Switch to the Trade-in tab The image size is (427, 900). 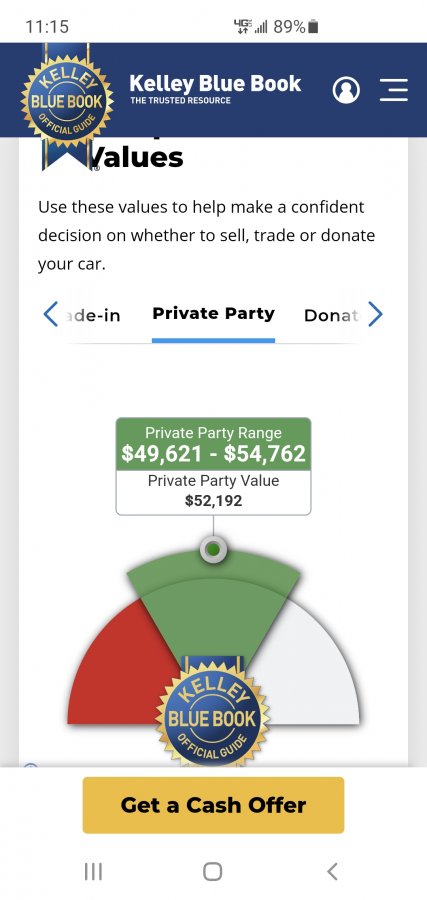click(x=94, y=315)
